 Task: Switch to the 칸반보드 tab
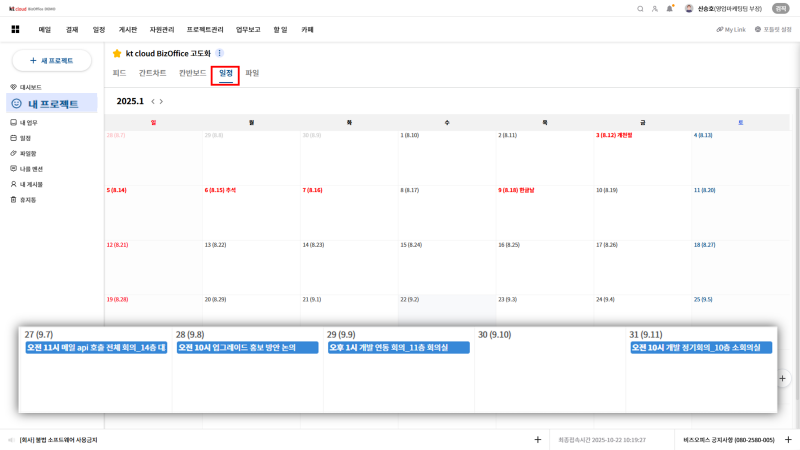tap(192, 73)
